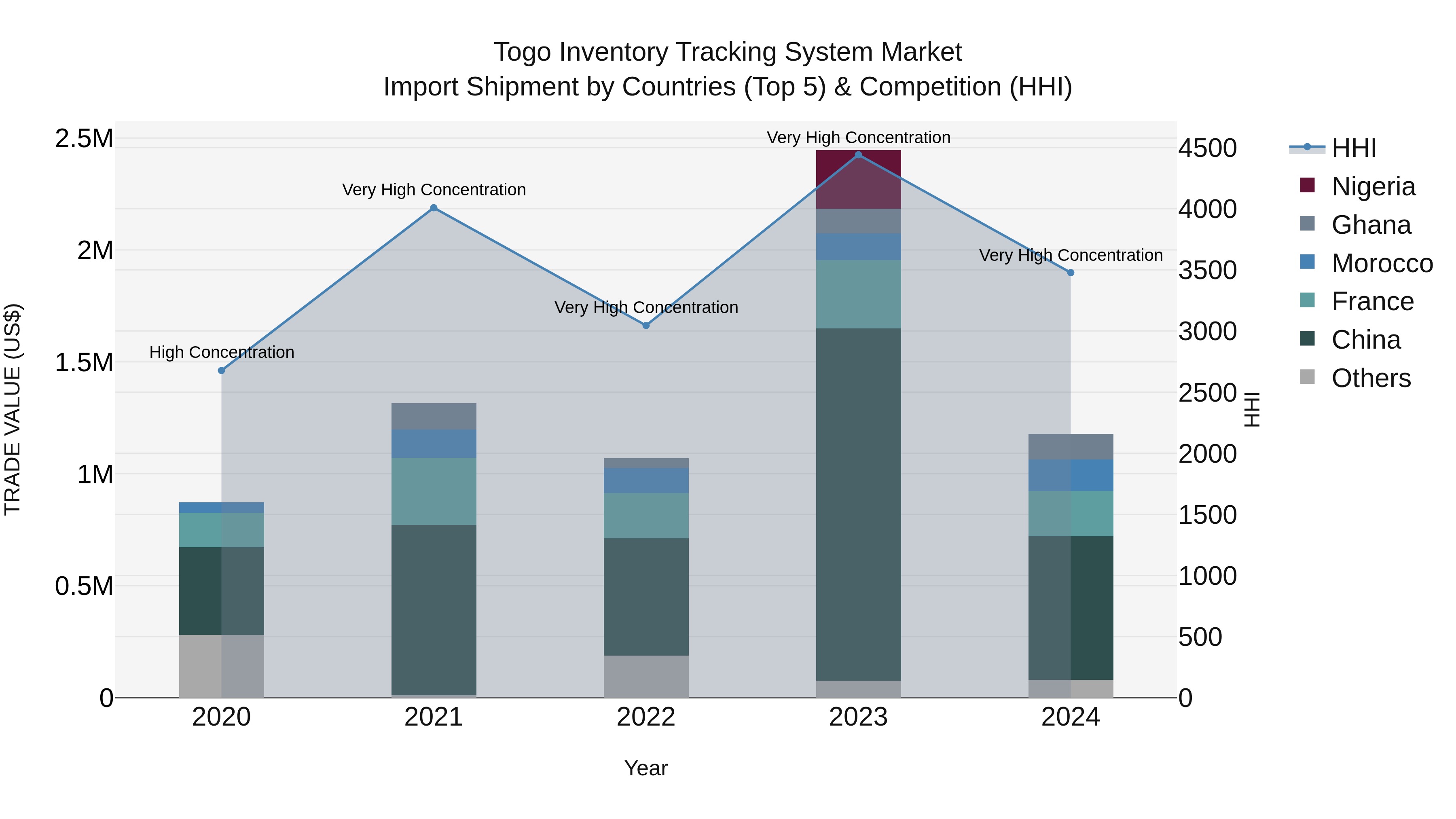The image size is (1456, 819).
Task: Click the 2000 right axis tick
Action: pyautogui.click(x=1208, y=453)
